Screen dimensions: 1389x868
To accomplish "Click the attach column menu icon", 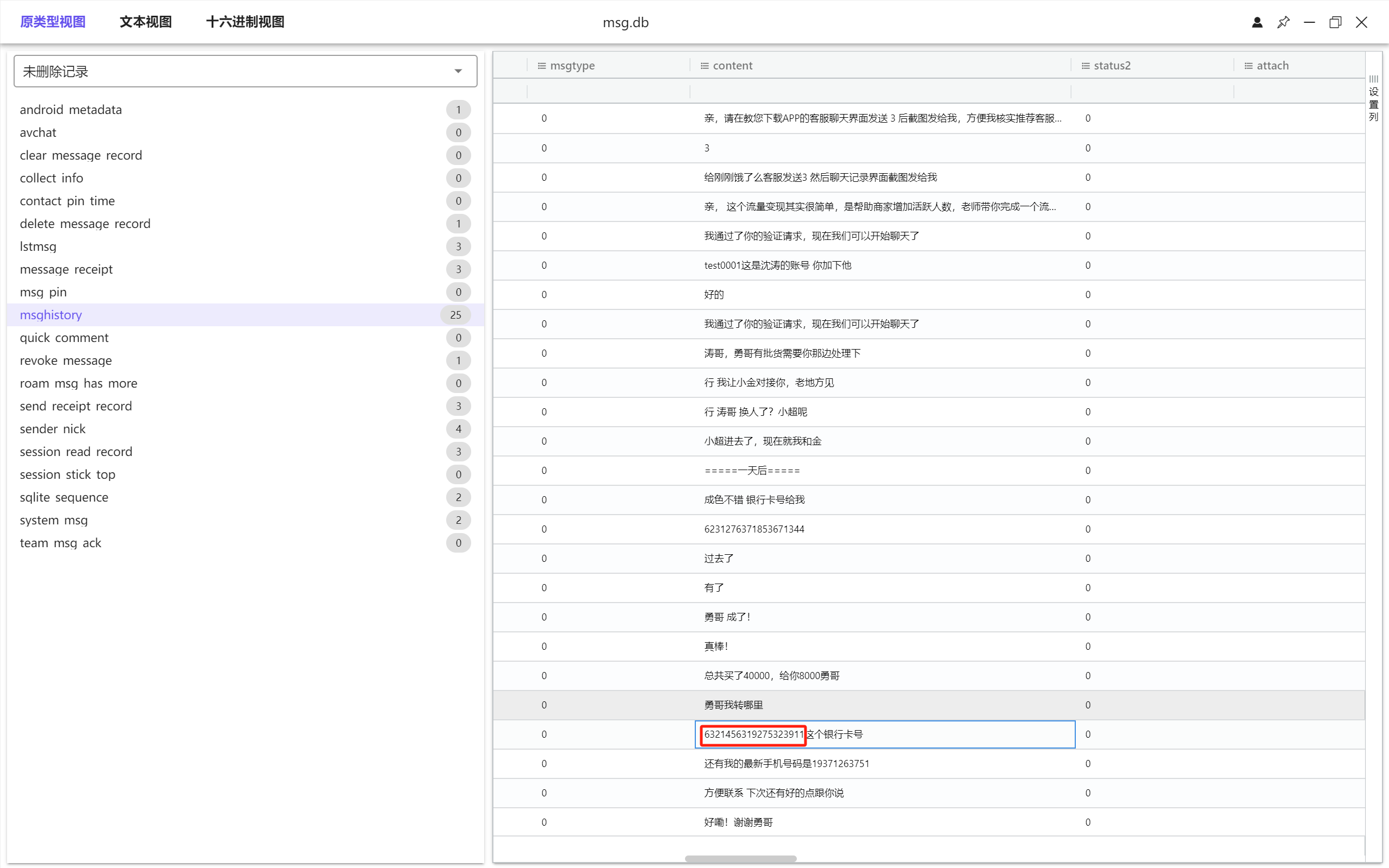I will (1248, 66).
